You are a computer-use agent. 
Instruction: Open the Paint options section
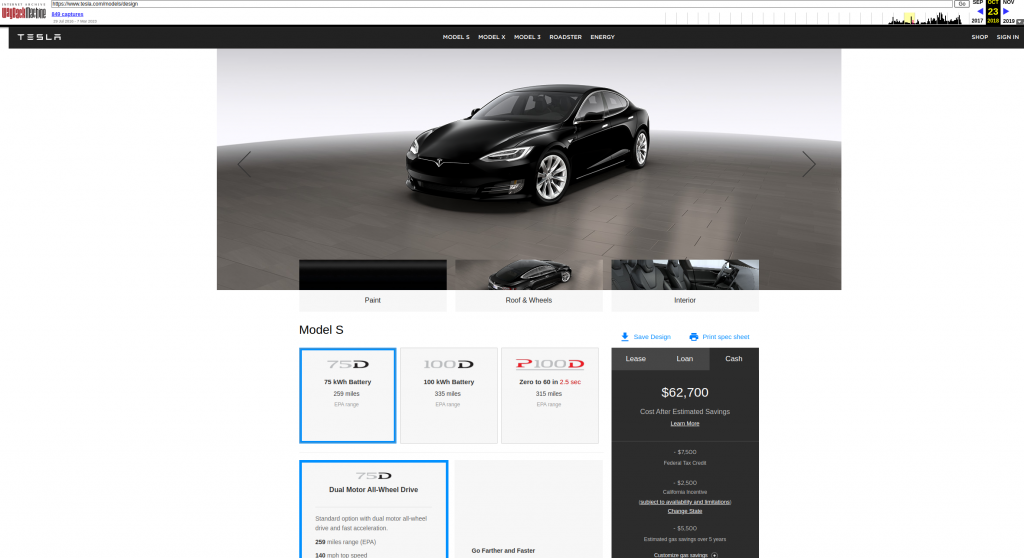coord(372,300)
